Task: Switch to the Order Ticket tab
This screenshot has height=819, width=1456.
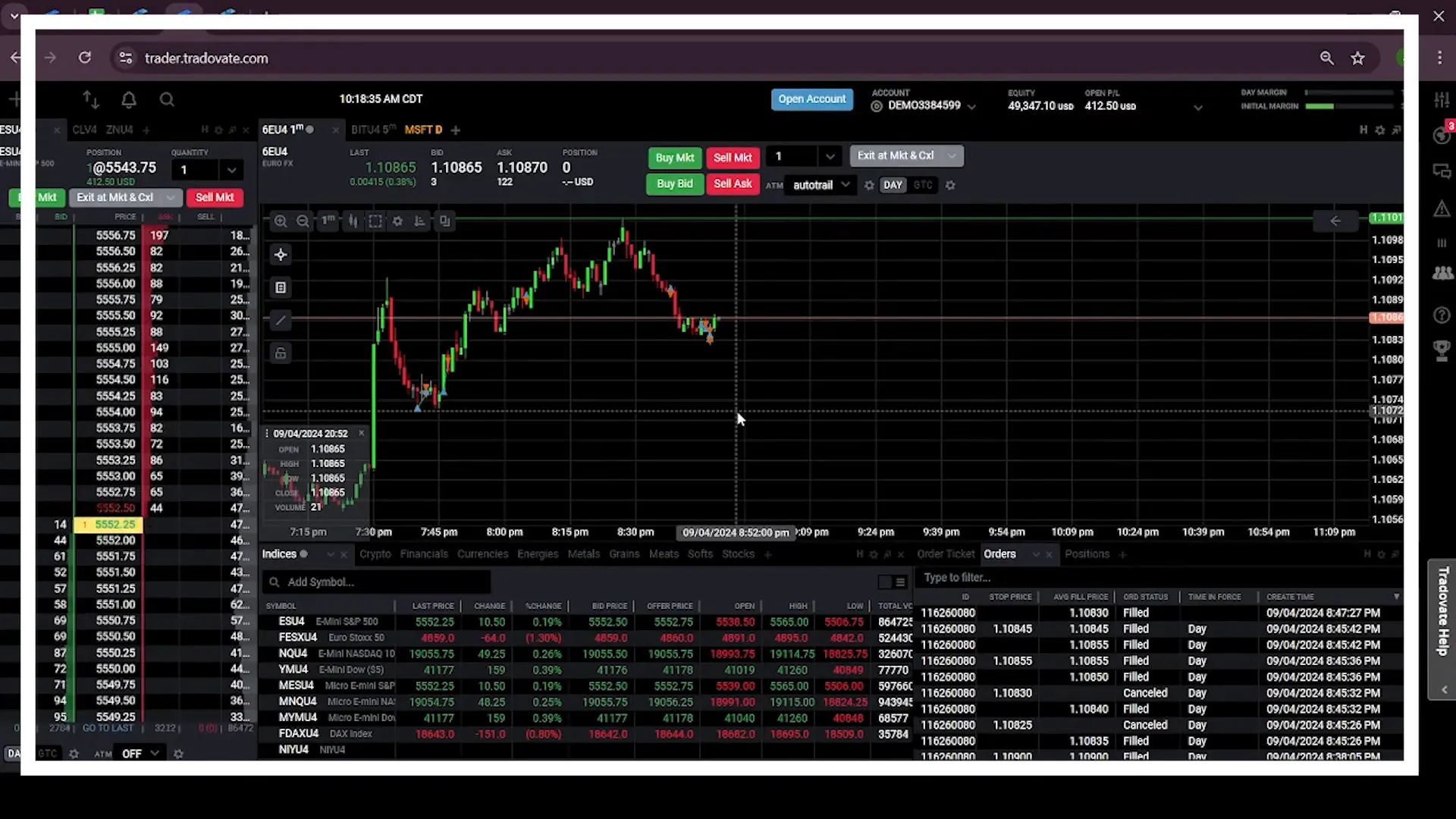Action: (946, 554)
